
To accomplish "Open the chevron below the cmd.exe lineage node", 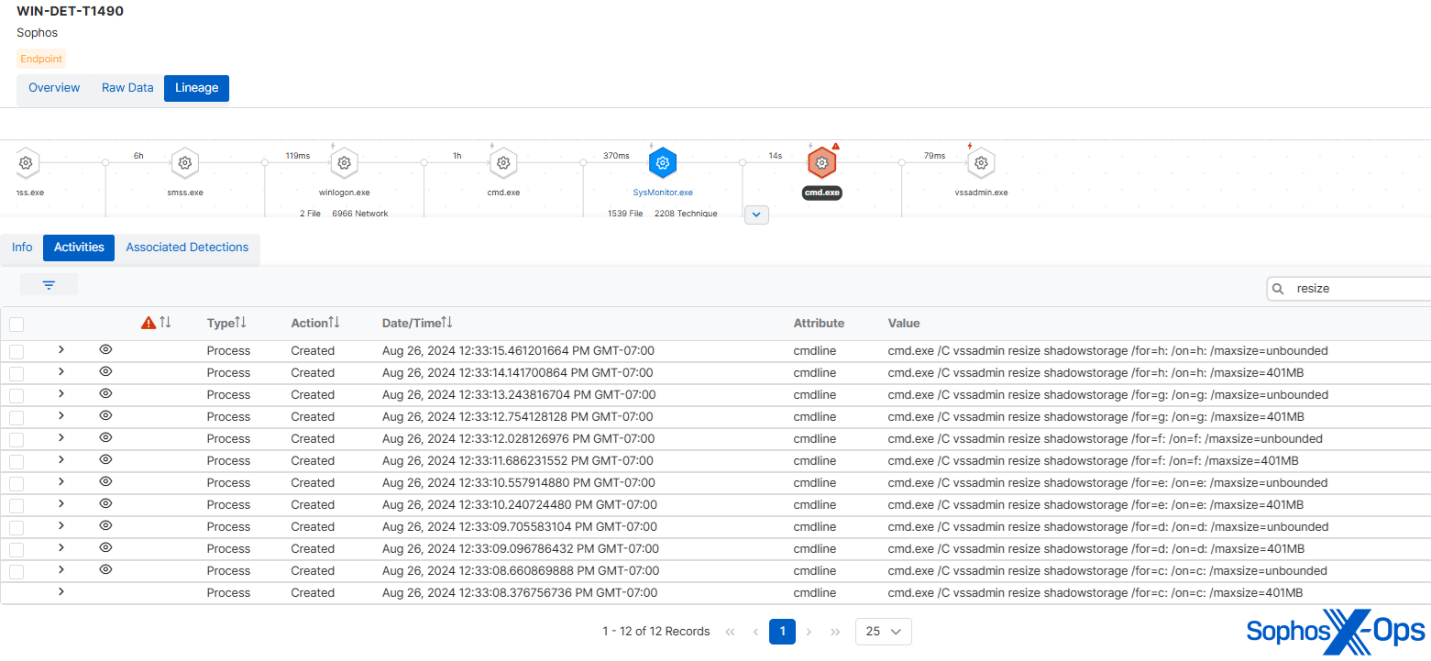I will tap(756, 215).
